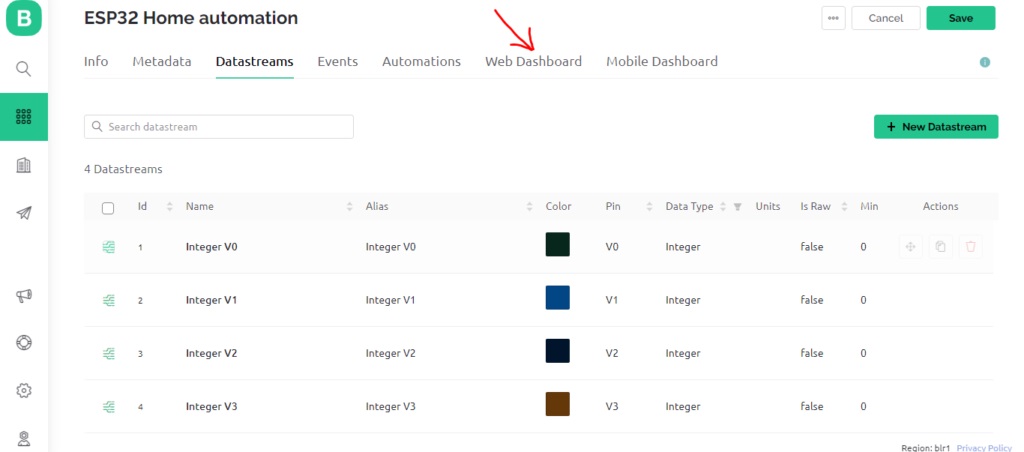Click the Integer V3 alias cell
The width and height of the screenshot is (1024, 452).
tap(391, 406)
